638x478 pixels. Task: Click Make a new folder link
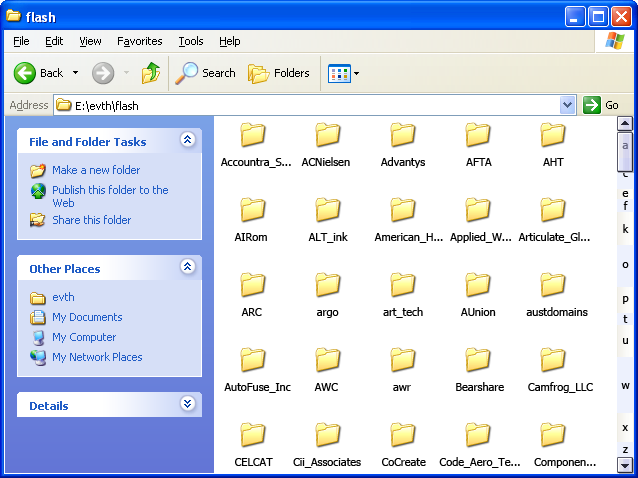click(96, 170)
